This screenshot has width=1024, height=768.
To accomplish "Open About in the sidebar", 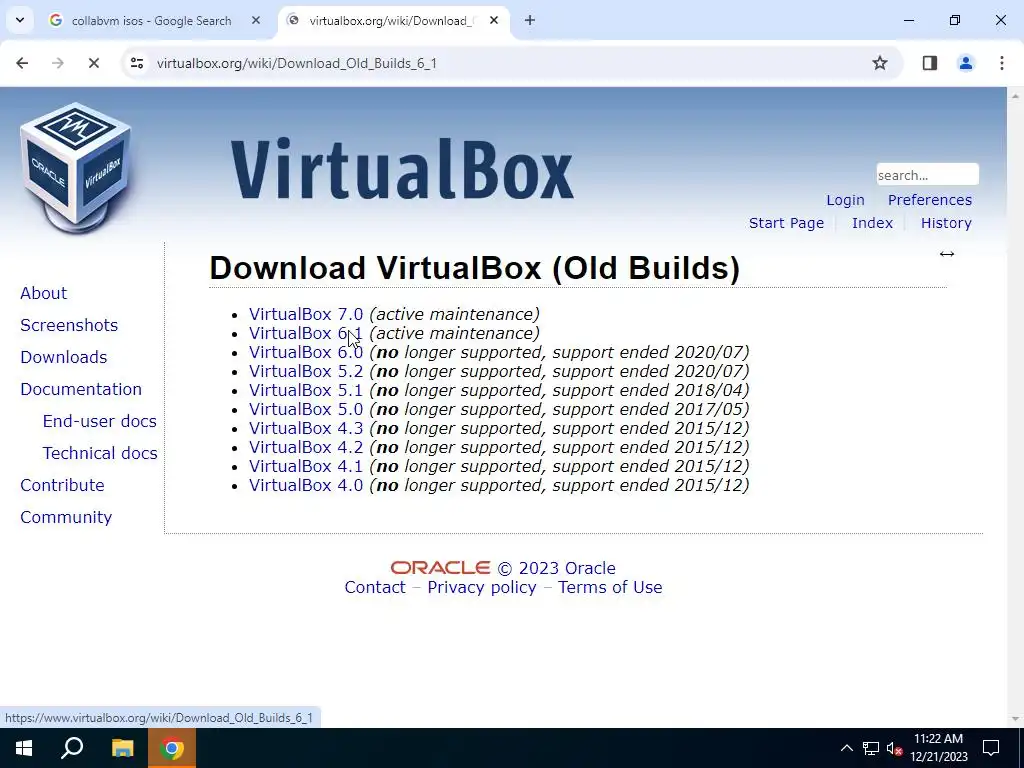I will pyautogui.click(x=44, y=293).
